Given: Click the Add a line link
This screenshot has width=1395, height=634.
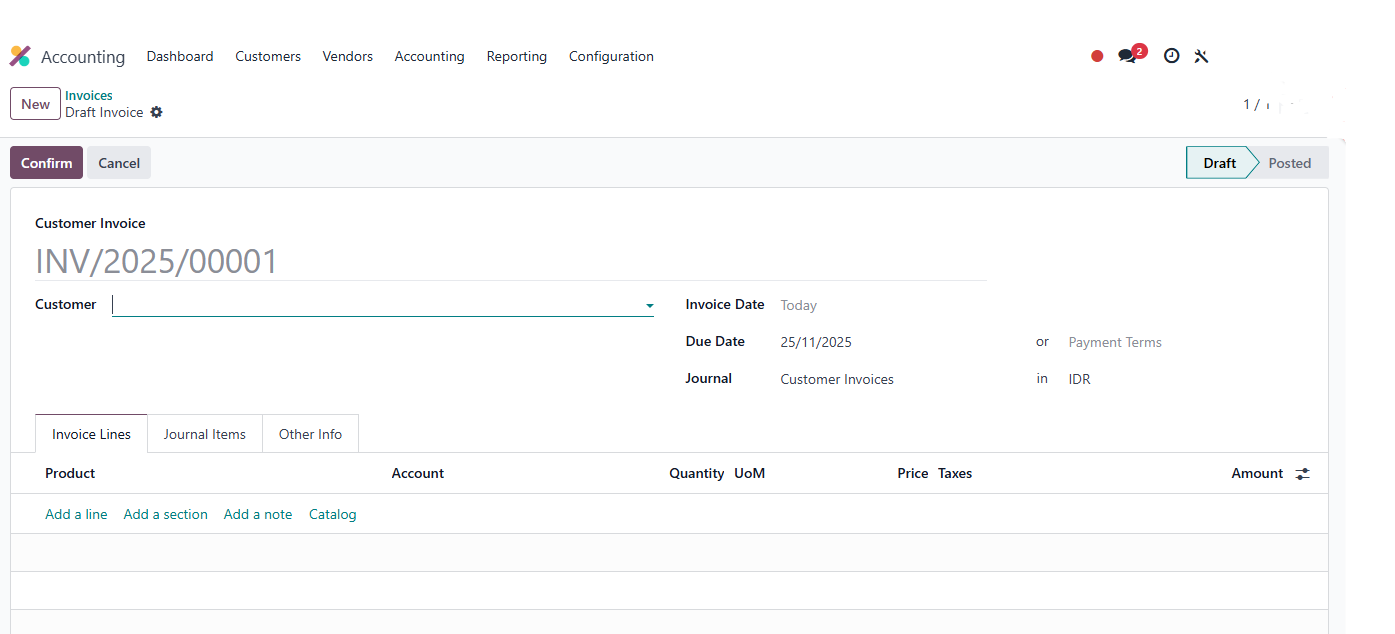Looking at the screenshot, I should pos(76,514).
